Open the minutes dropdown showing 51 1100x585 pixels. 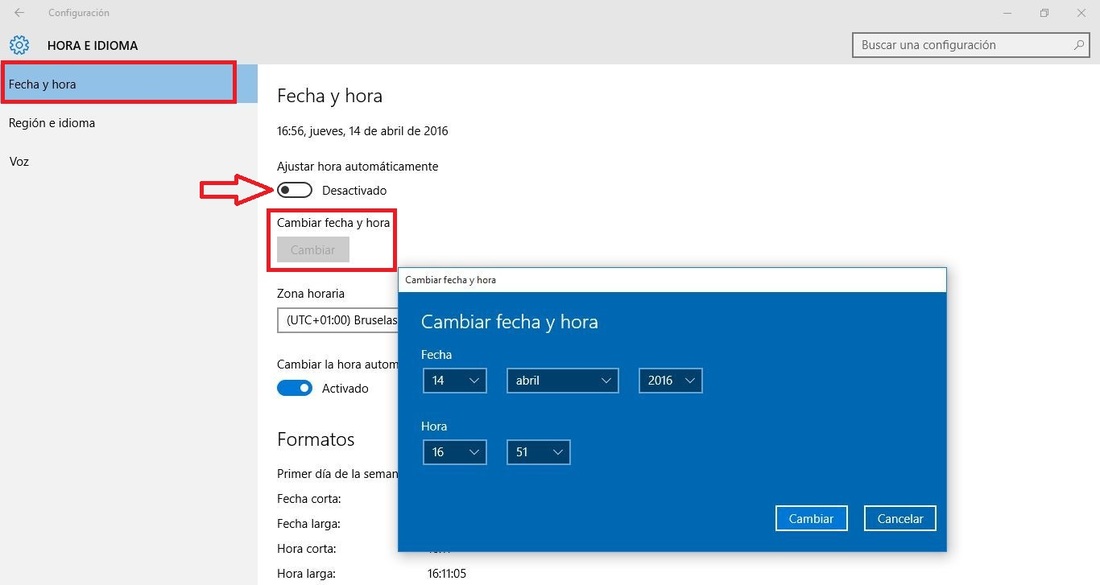538,452
